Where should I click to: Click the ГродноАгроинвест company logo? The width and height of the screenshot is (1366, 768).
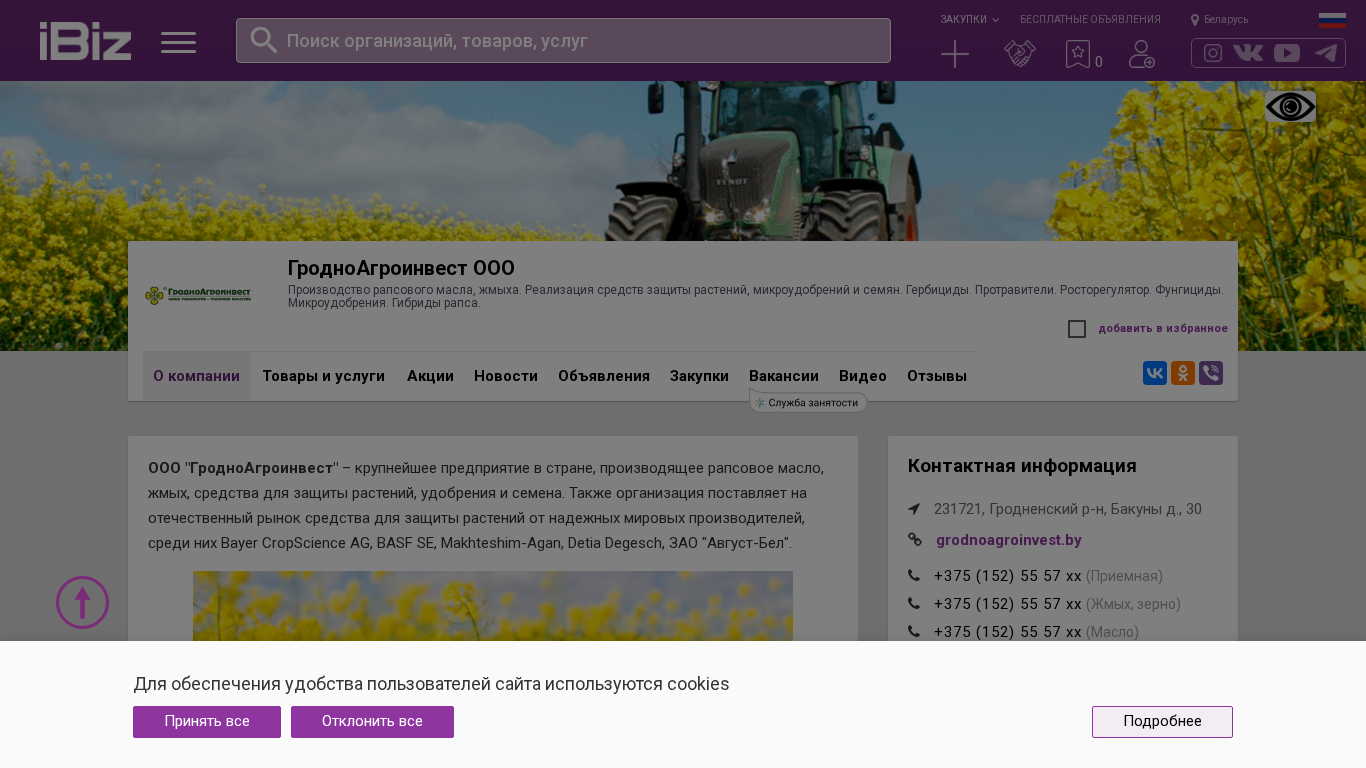(198, 295)
